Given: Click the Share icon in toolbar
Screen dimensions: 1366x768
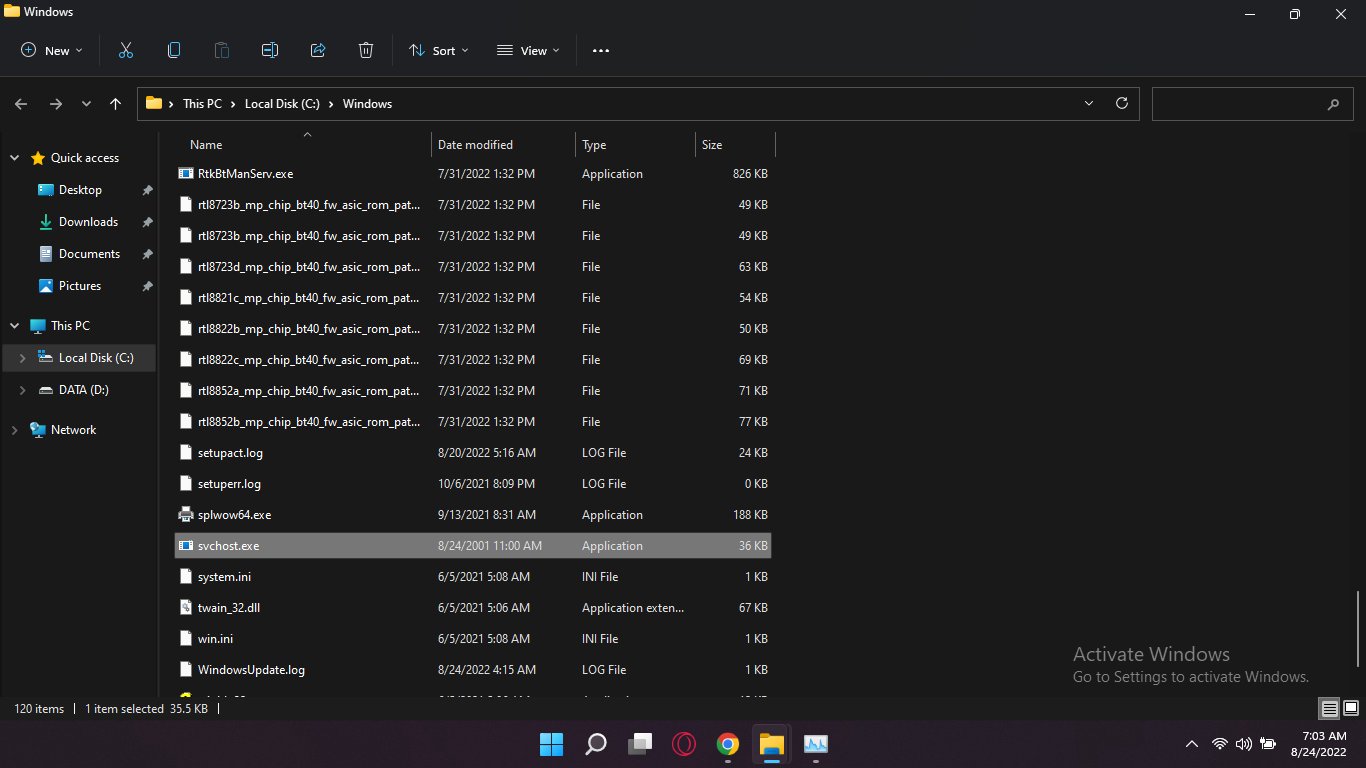Looking at the screenshot, I should click(318, 50).
